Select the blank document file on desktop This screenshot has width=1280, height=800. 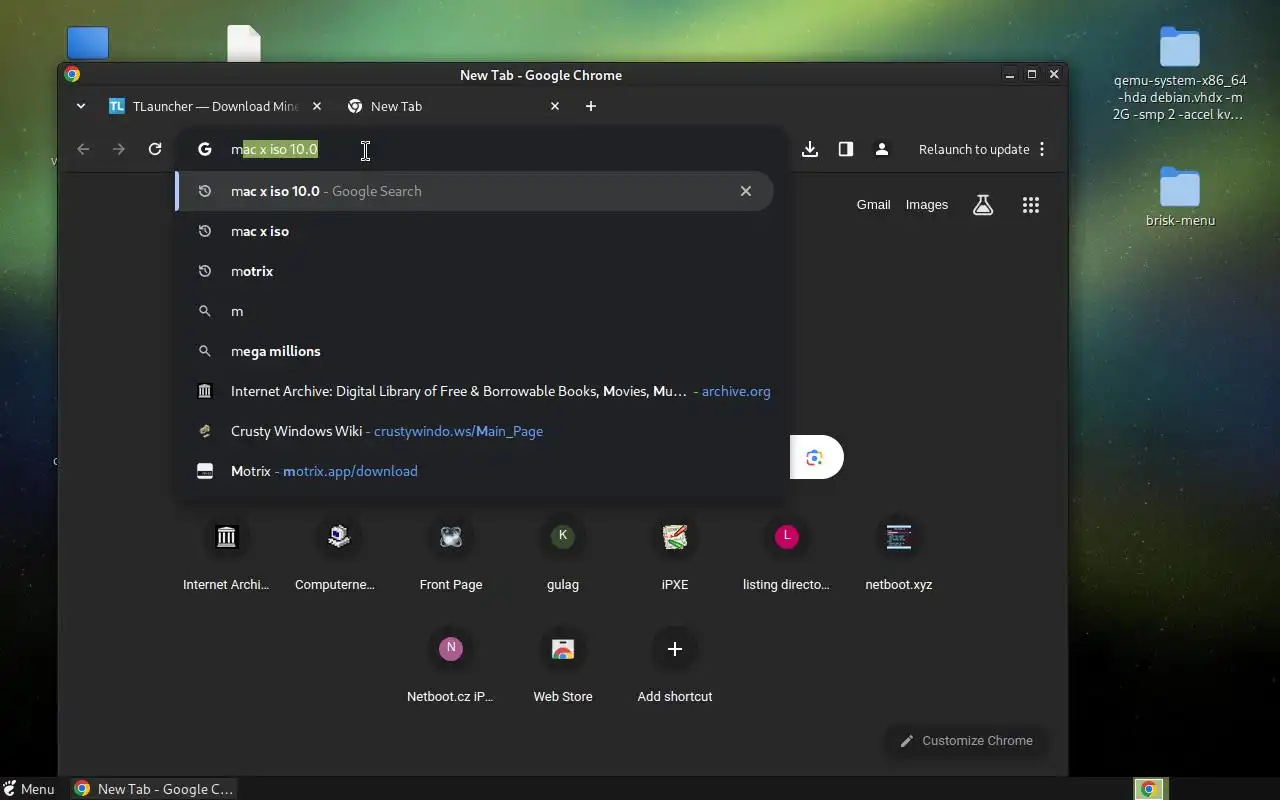coord(244,43)
